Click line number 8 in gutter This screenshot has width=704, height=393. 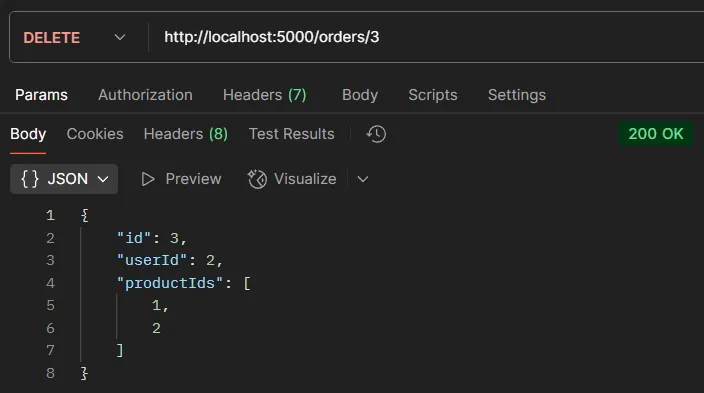point(50,373)
